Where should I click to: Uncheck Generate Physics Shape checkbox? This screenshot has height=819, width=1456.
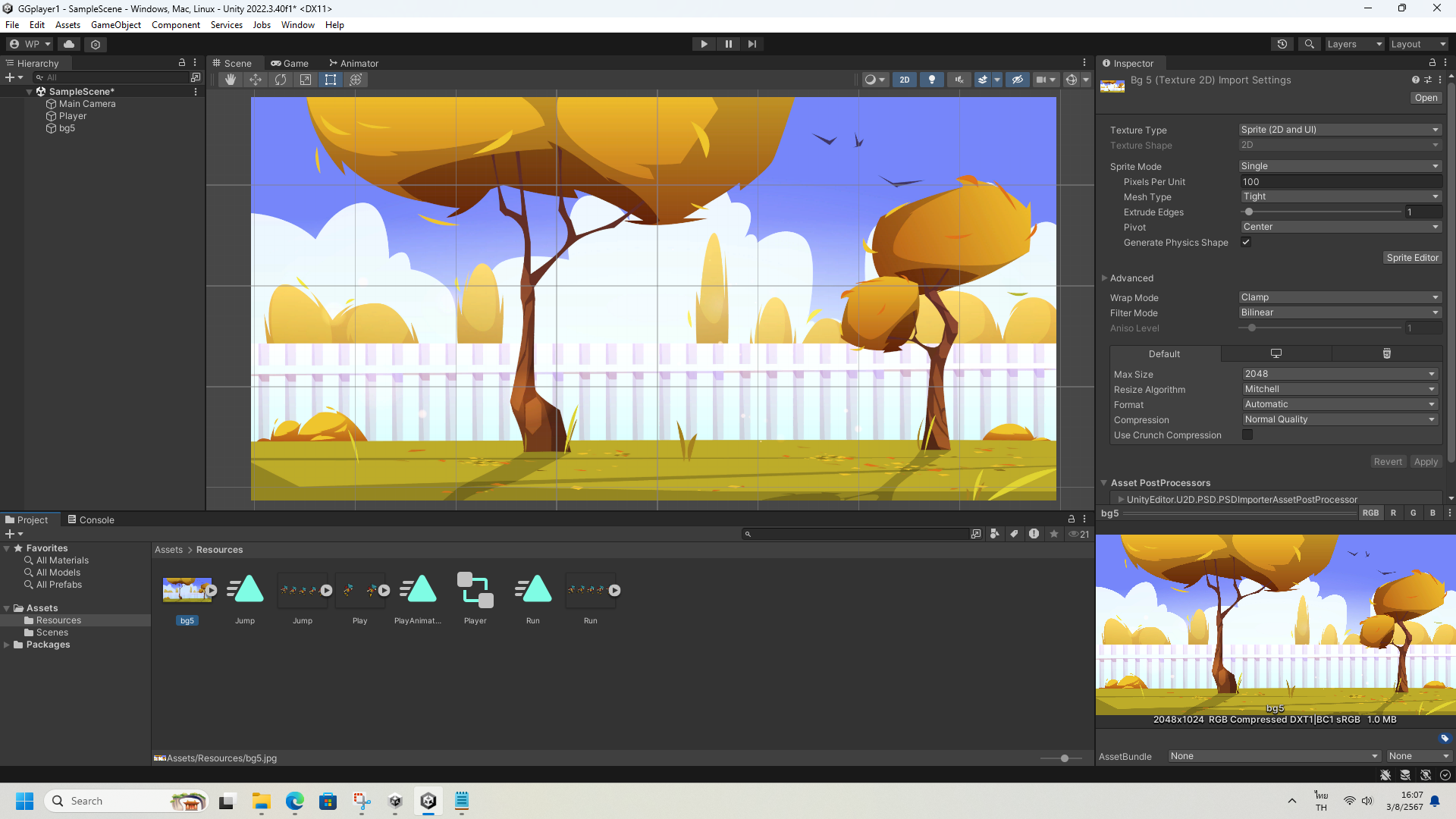point(1245,242)
